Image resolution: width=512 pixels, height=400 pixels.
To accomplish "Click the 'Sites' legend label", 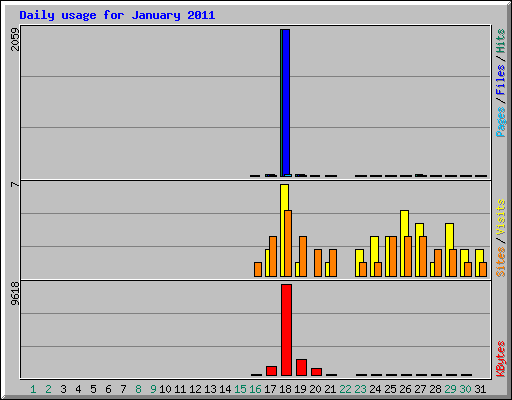I will [500, 262].
